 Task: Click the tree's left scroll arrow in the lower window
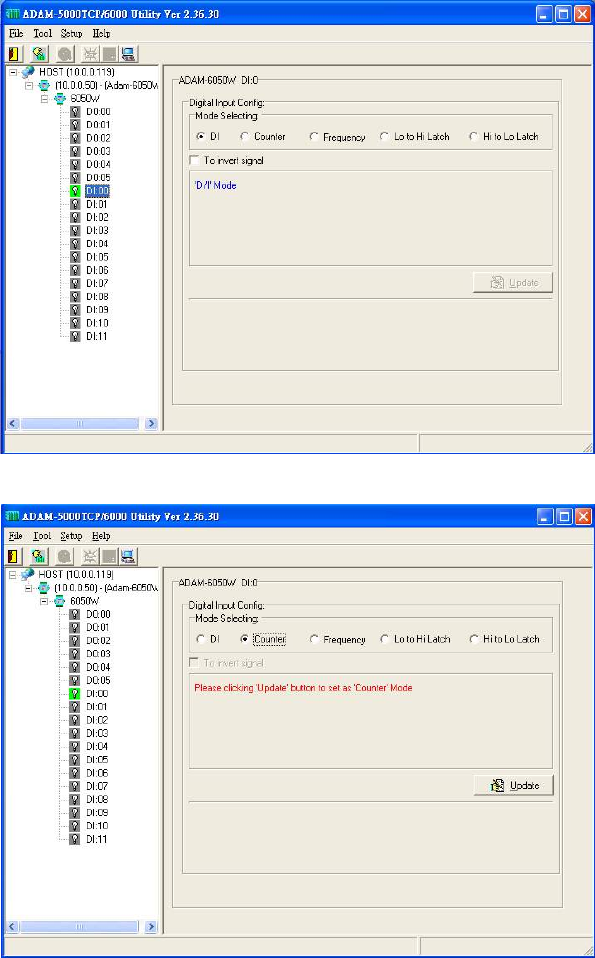[13, 926]
